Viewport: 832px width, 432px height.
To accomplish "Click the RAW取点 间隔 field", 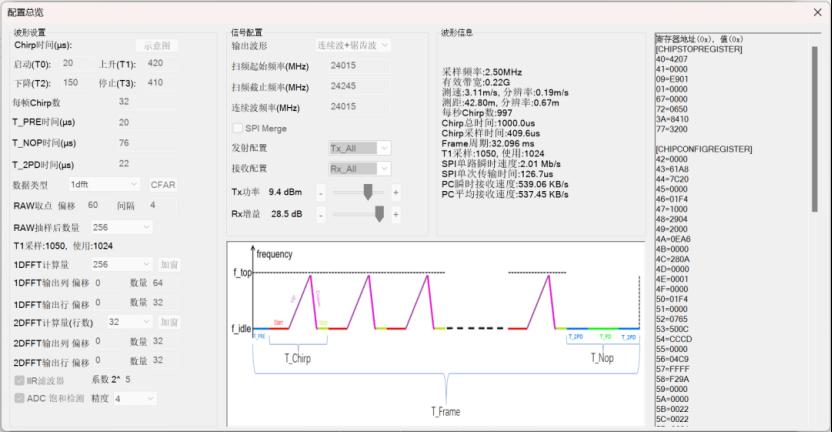I will point(161,205).
